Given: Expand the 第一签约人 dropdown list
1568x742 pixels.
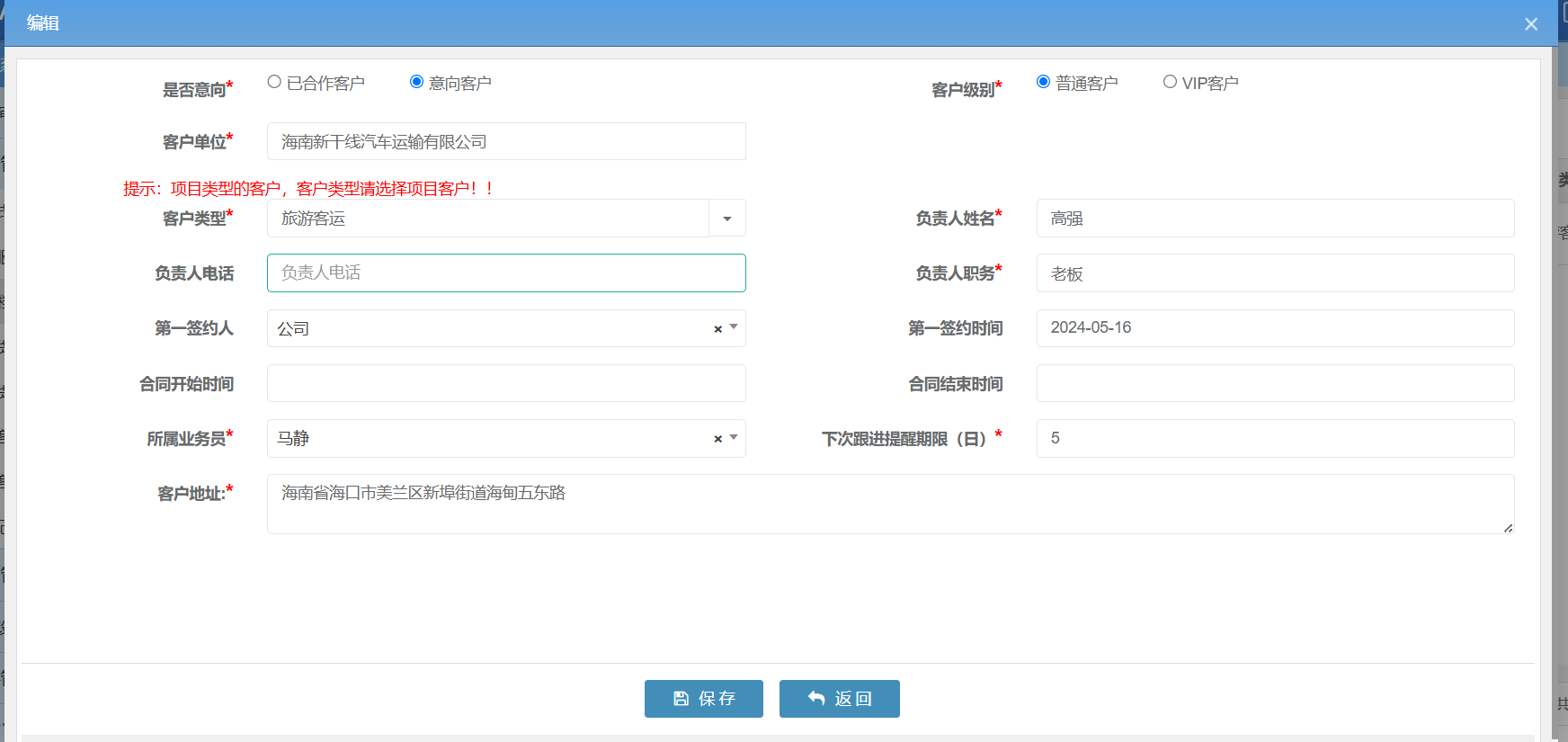Looking at the screenshot, I should (734, 327).
